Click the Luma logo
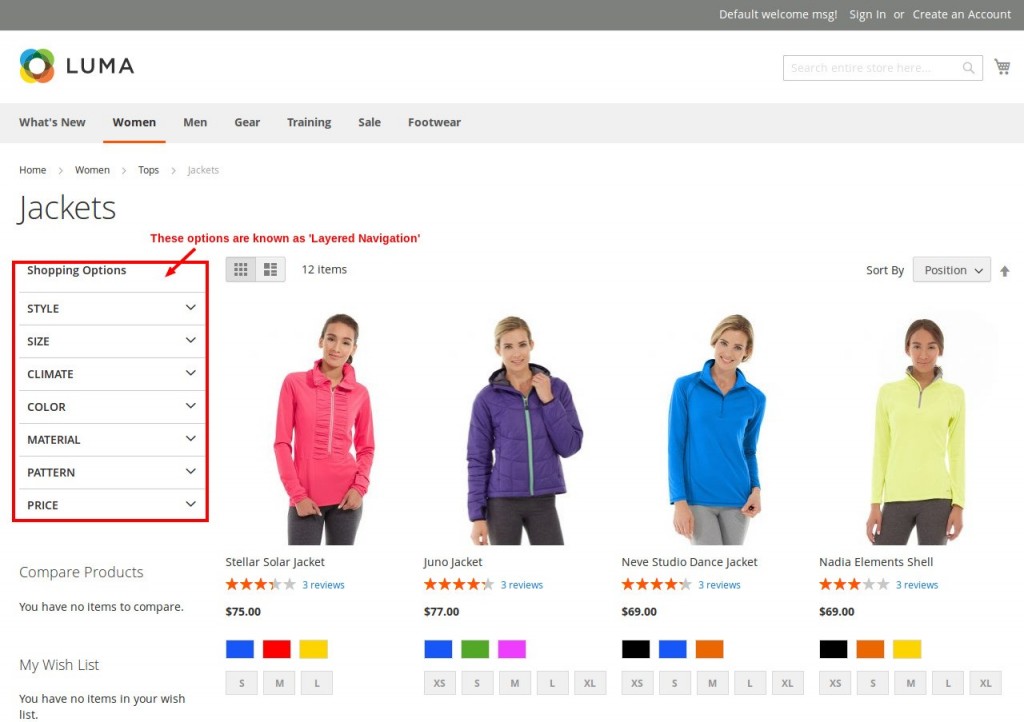The width and height of the screenshot is (1024, 722). click(76, 66)
